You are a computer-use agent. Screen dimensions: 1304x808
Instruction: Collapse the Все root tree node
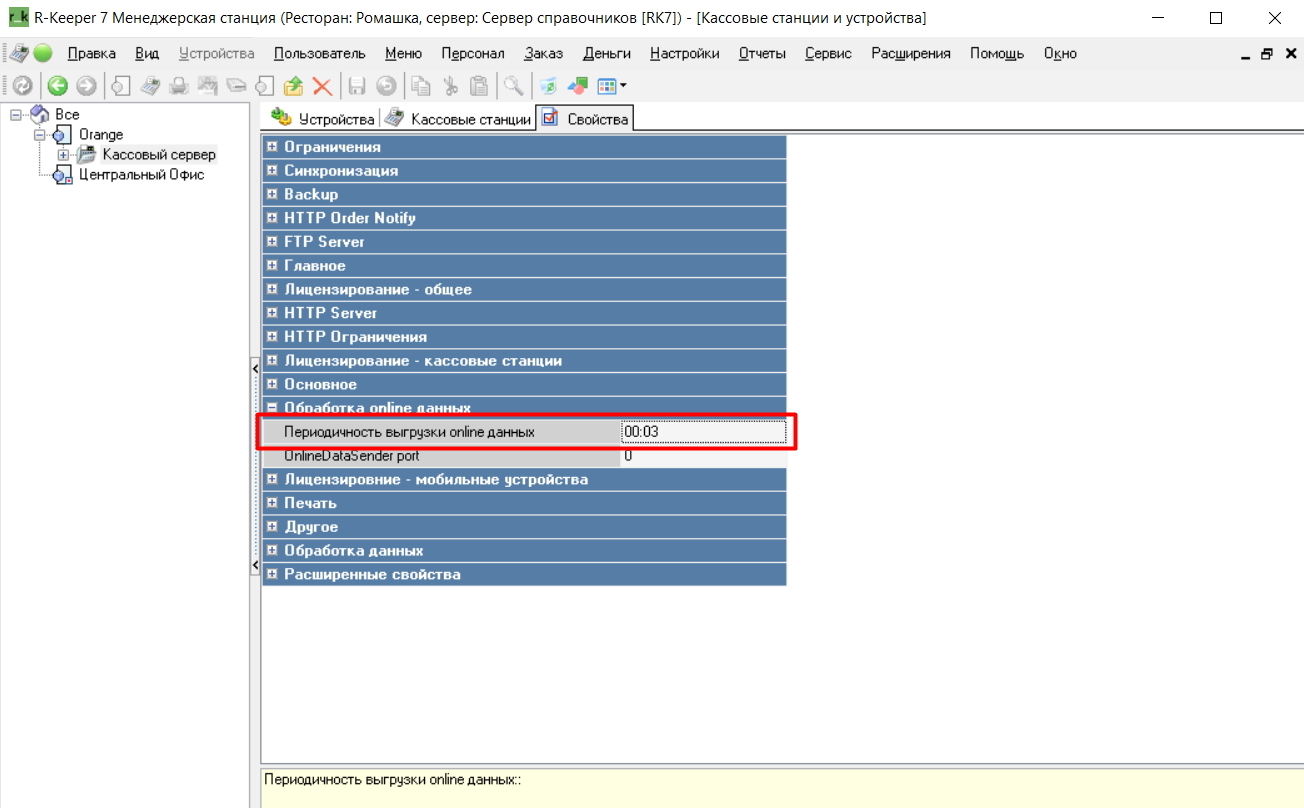[15, 115]
